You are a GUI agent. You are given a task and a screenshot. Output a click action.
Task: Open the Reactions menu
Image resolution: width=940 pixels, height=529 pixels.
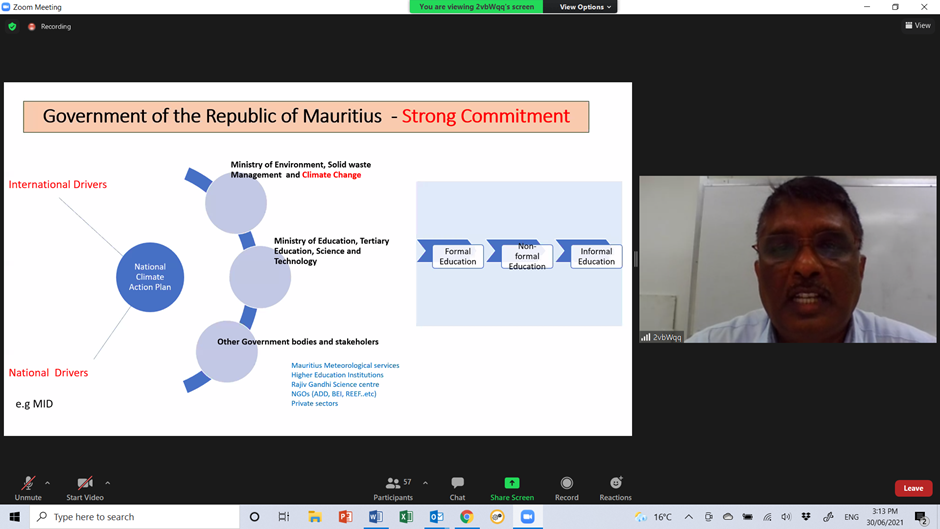pyautogui.click(x=615, y=487)
